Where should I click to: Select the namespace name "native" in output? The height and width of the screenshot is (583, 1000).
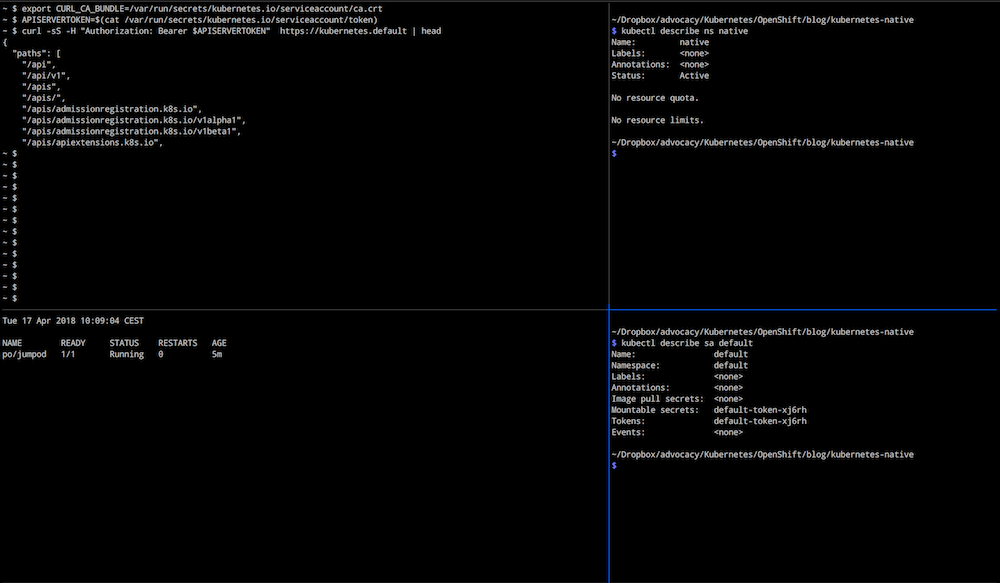(693, 41)
